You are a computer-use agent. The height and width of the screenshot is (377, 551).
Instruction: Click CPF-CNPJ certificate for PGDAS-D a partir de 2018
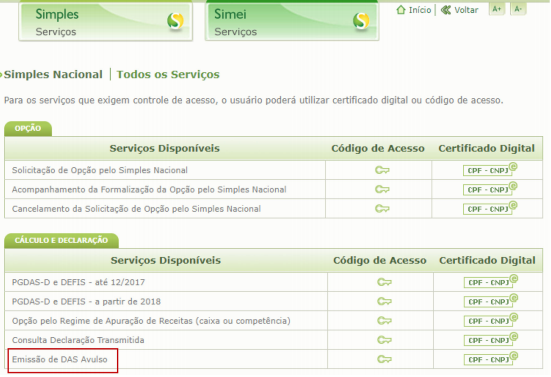(x=491, y=301)
